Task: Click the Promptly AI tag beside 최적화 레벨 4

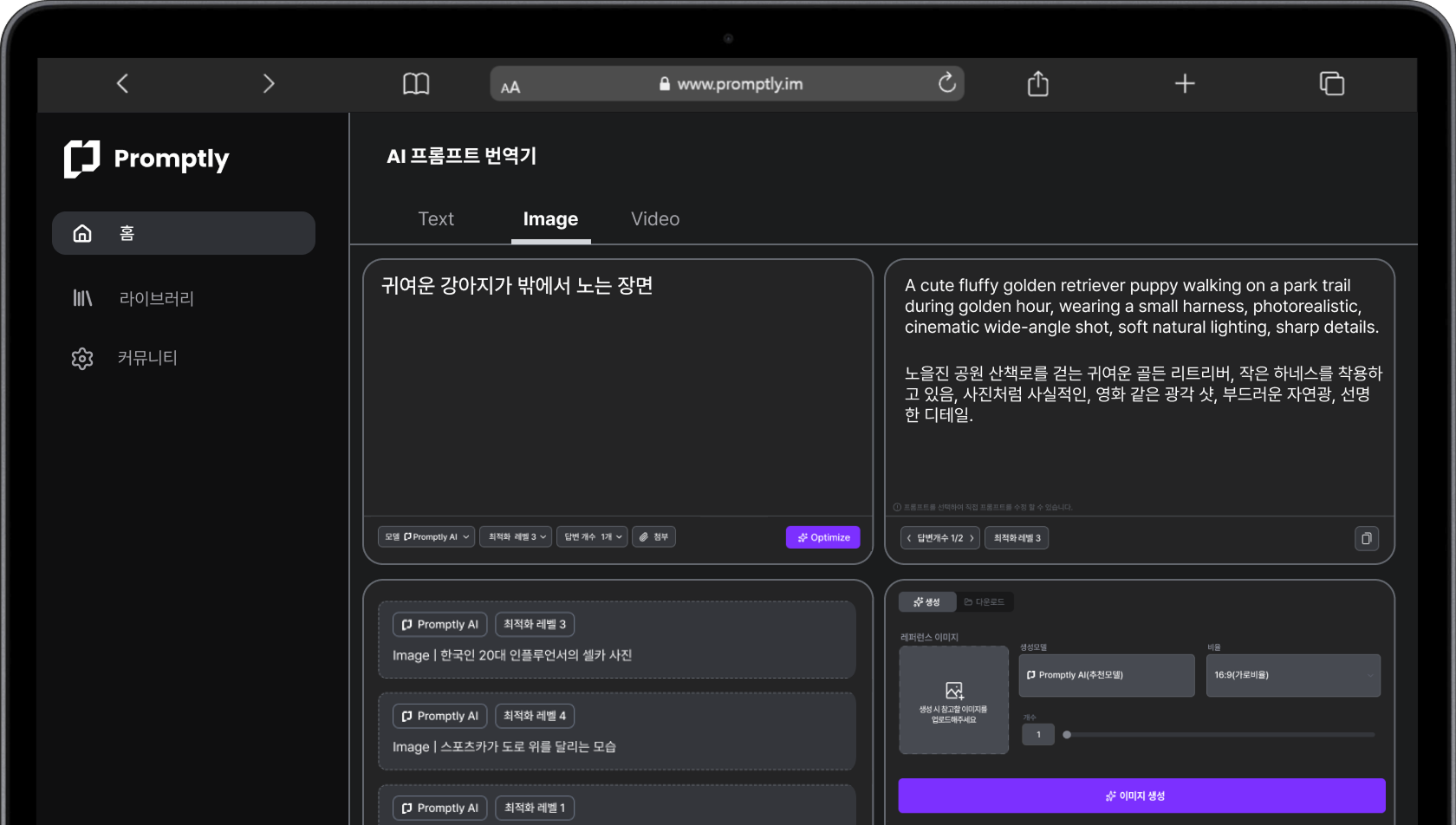Action: pos(440,716)
